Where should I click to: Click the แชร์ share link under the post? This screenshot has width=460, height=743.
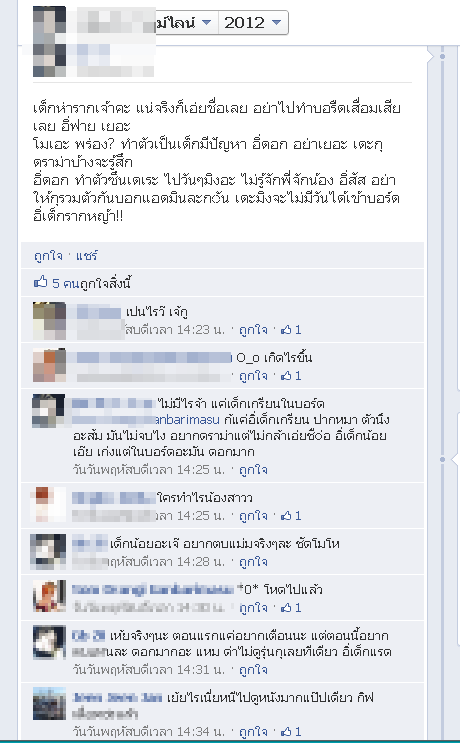click(x=87, y=256)
